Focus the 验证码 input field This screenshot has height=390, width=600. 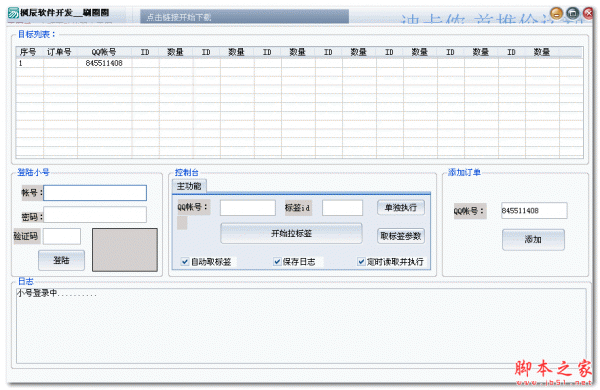pos(62,236)
